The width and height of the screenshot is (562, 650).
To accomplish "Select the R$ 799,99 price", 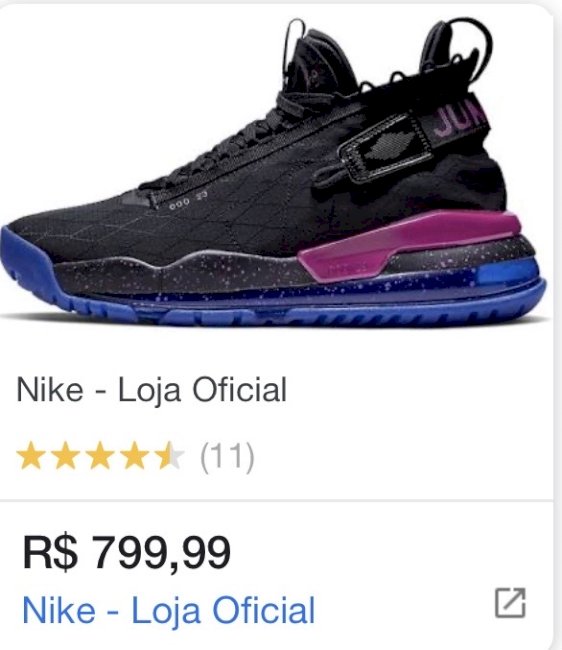I will 126,552.
